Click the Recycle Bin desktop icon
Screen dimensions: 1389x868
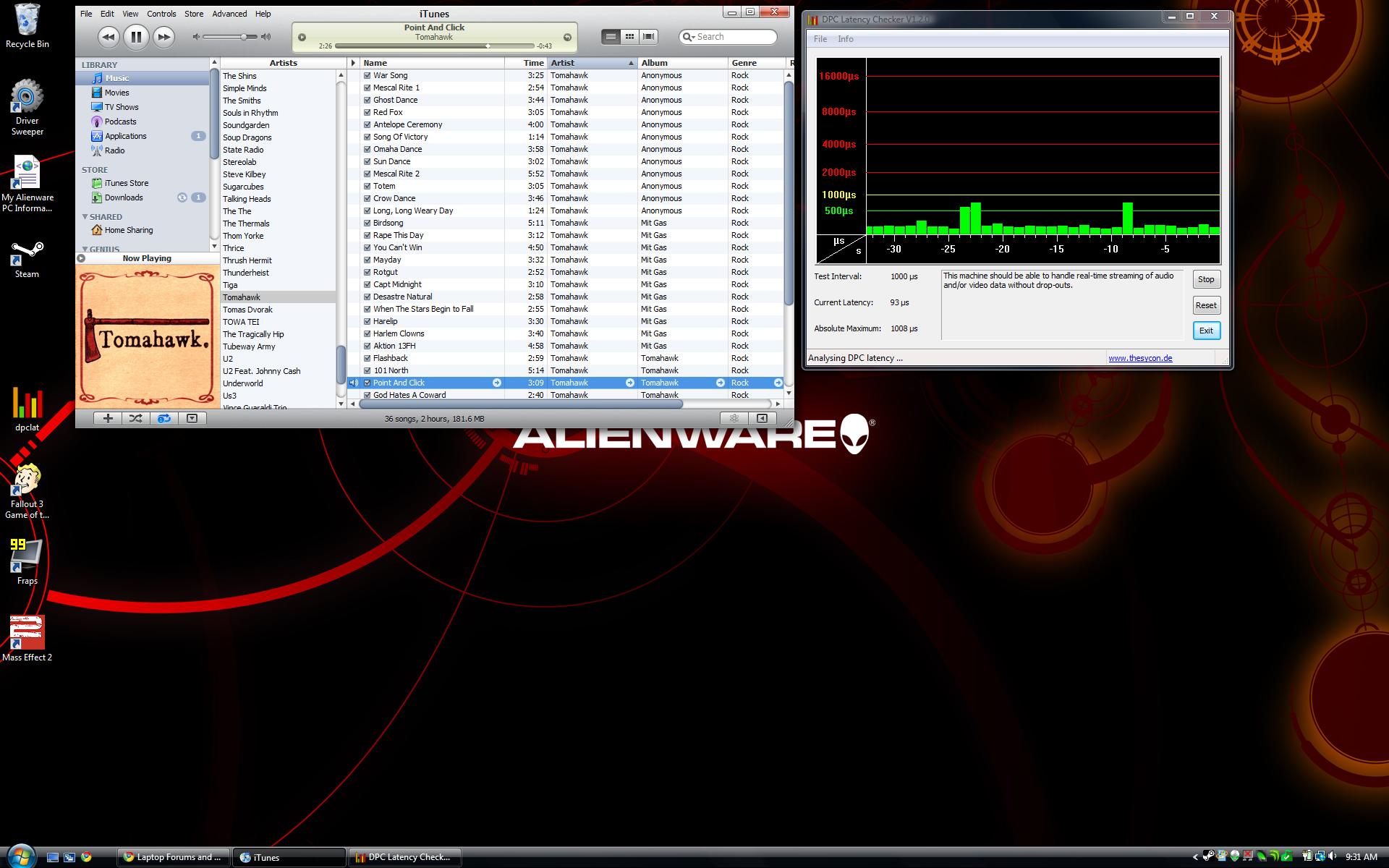(27, 26)
